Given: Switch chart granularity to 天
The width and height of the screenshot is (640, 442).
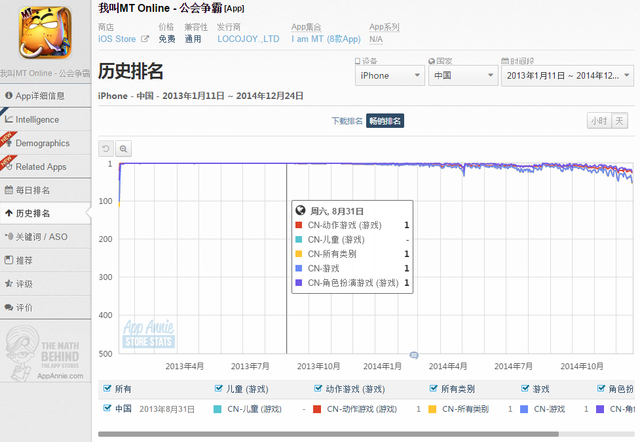Looking at the screenshot, I should click(x=619, y=121).
